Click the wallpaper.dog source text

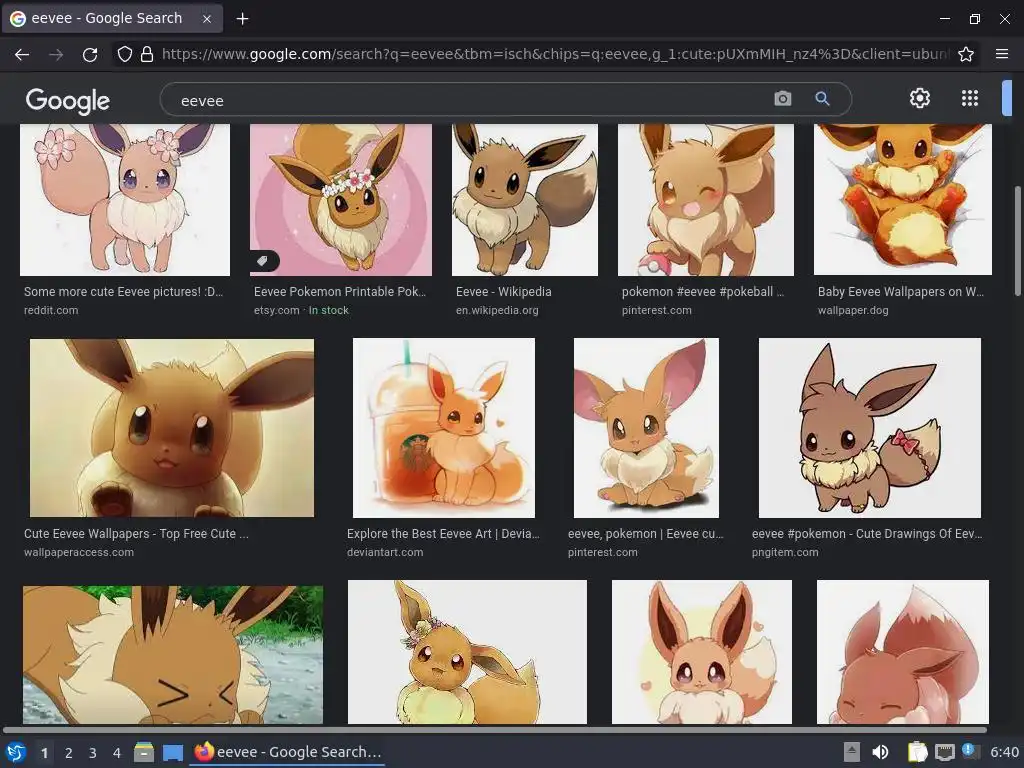click(853, 310)
